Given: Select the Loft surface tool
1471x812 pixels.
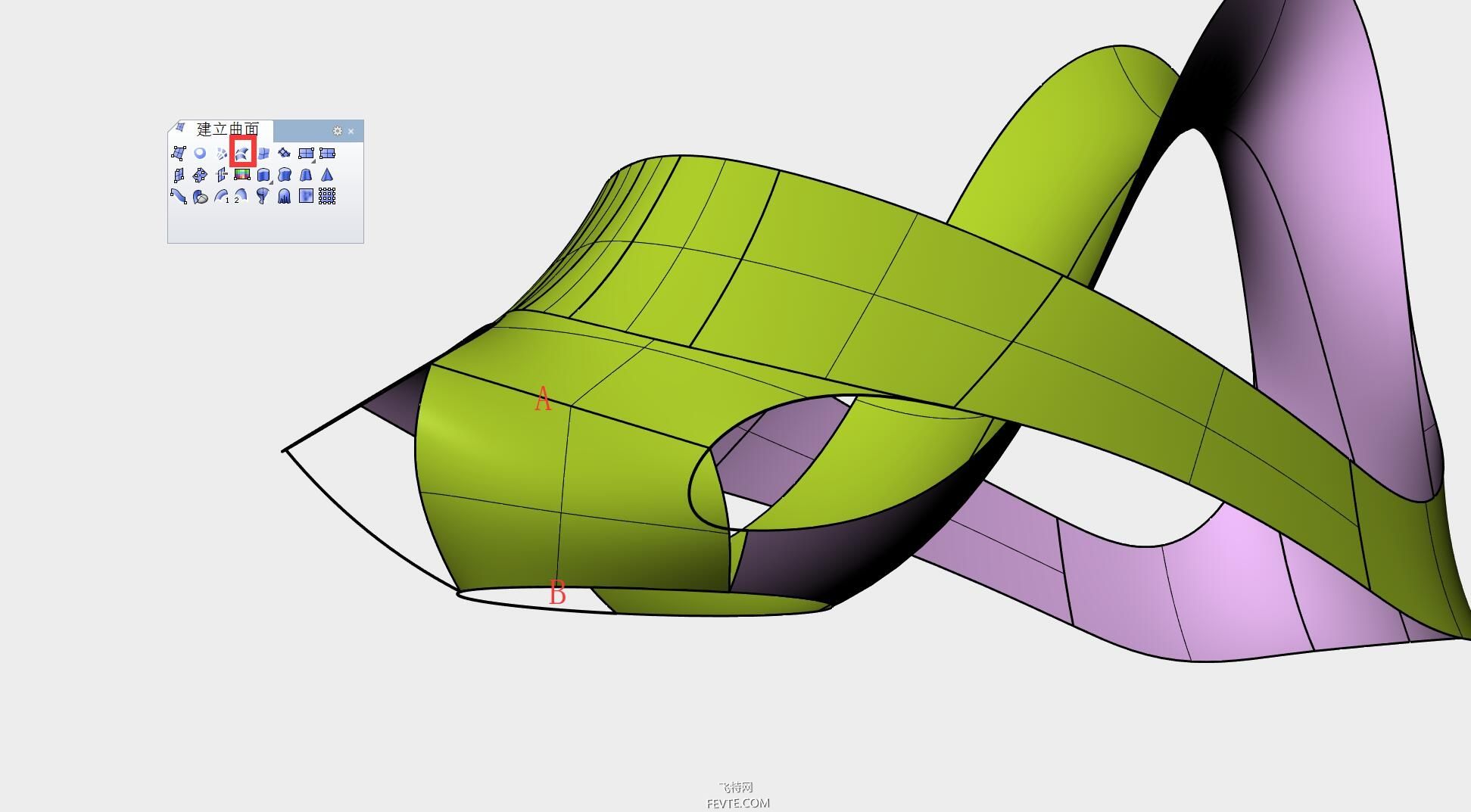Looking at the screenshot, I should [x=263, y=153].
